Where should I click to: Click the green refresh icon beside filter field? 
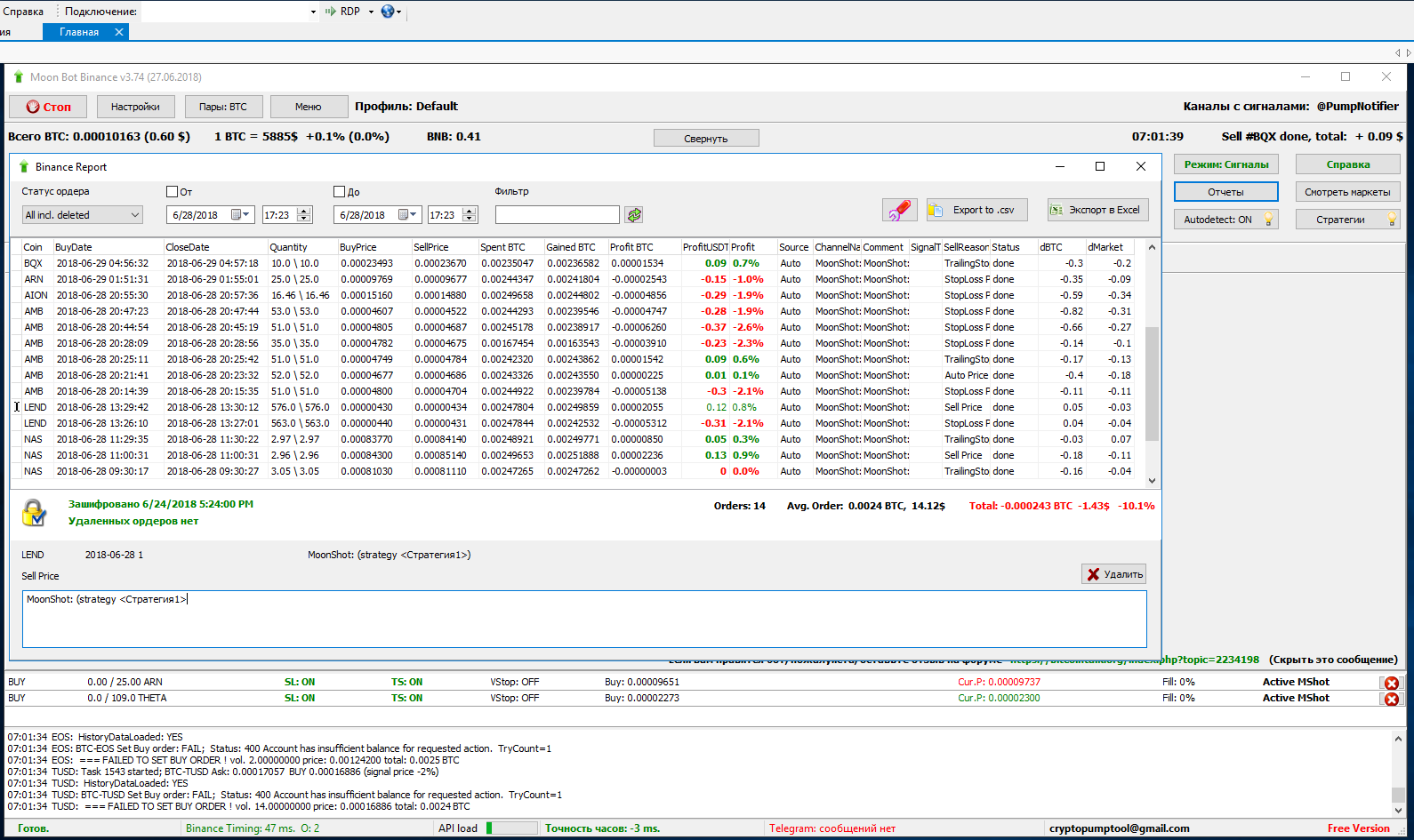pyautogui.click(x=633, y=215)
